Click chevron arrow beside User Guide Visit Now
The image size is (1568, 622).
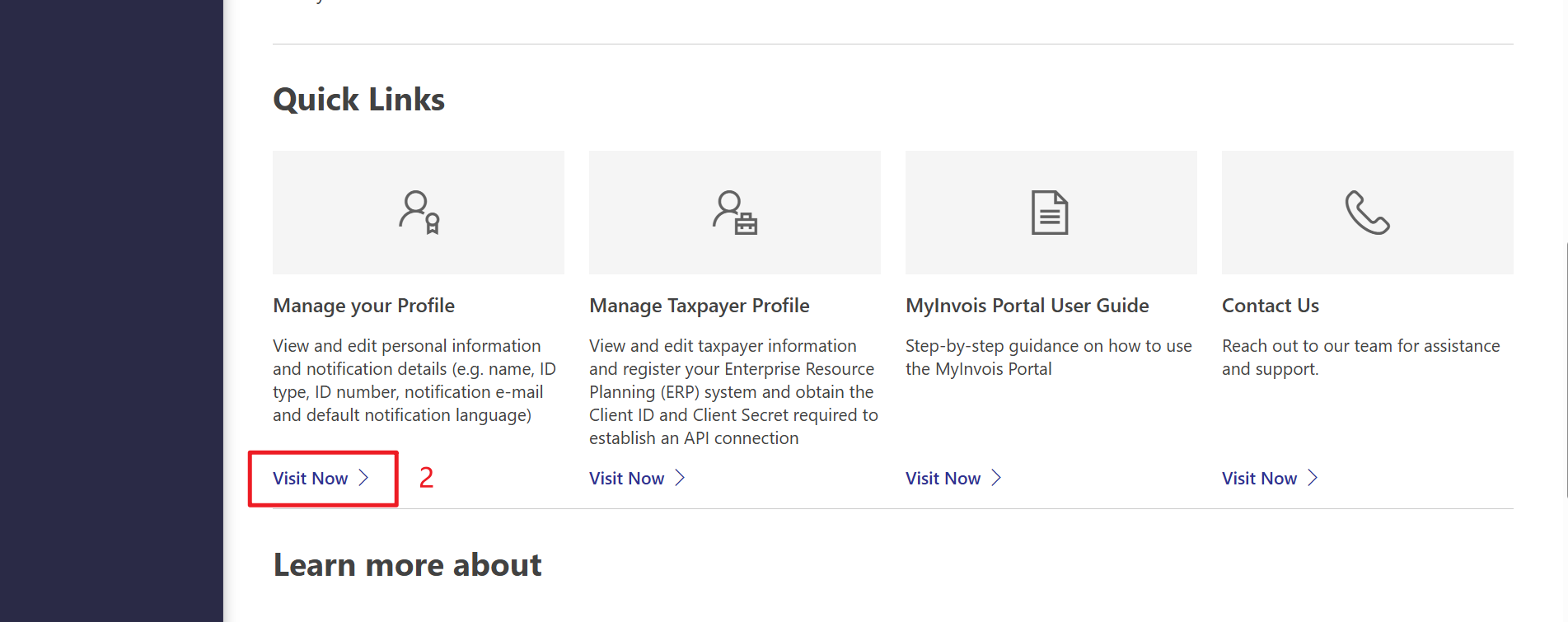tap(996, 478)
